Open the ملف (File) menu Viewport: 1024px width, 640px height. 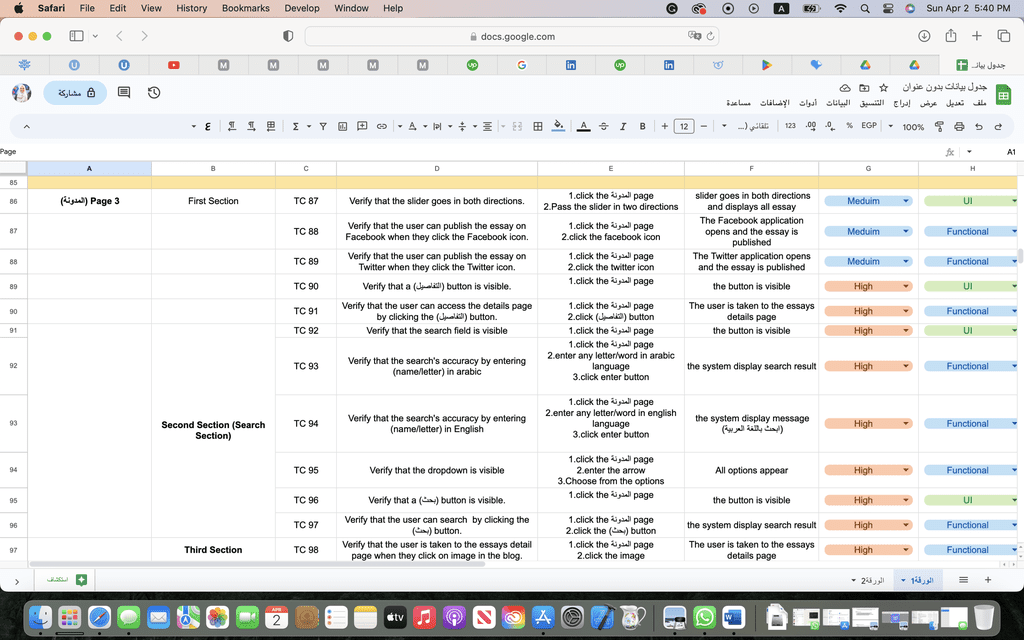pyautogui.click(x=980, y=103)
